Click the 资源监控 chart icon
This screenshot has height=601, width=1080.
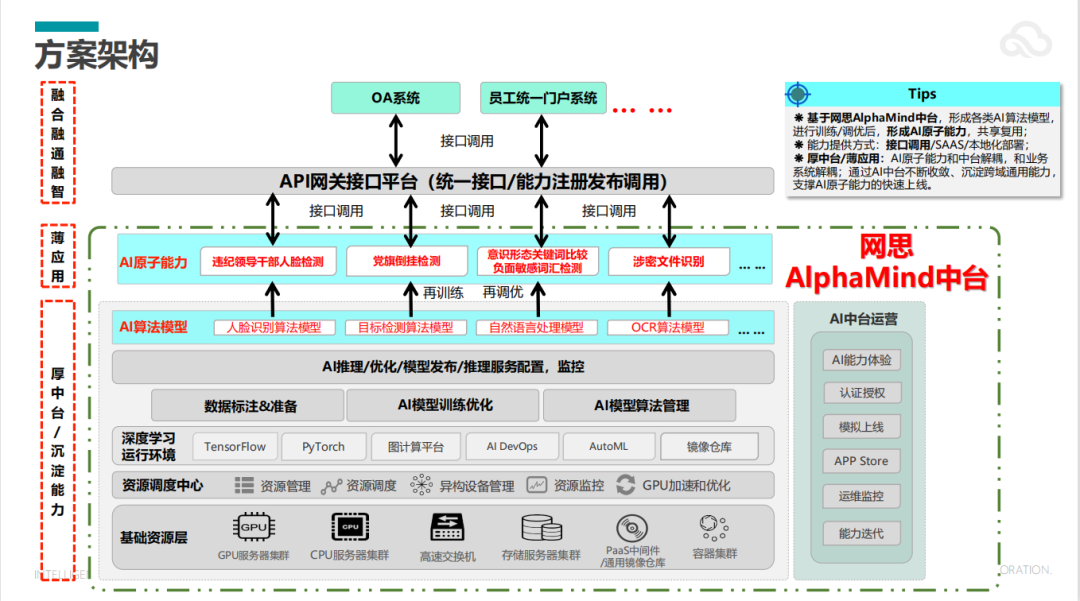coord(537,486)
